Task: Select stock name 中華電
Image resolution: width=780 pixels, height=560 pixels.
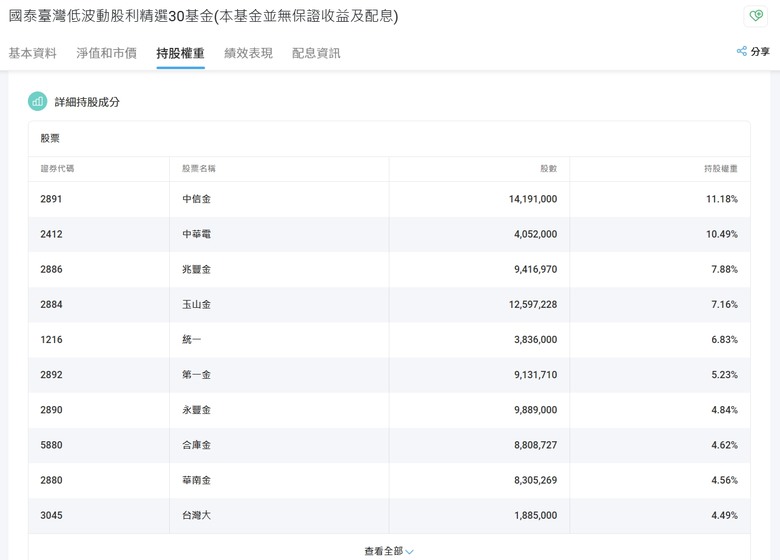Action: pyautogui.click(x=196, y=234)
